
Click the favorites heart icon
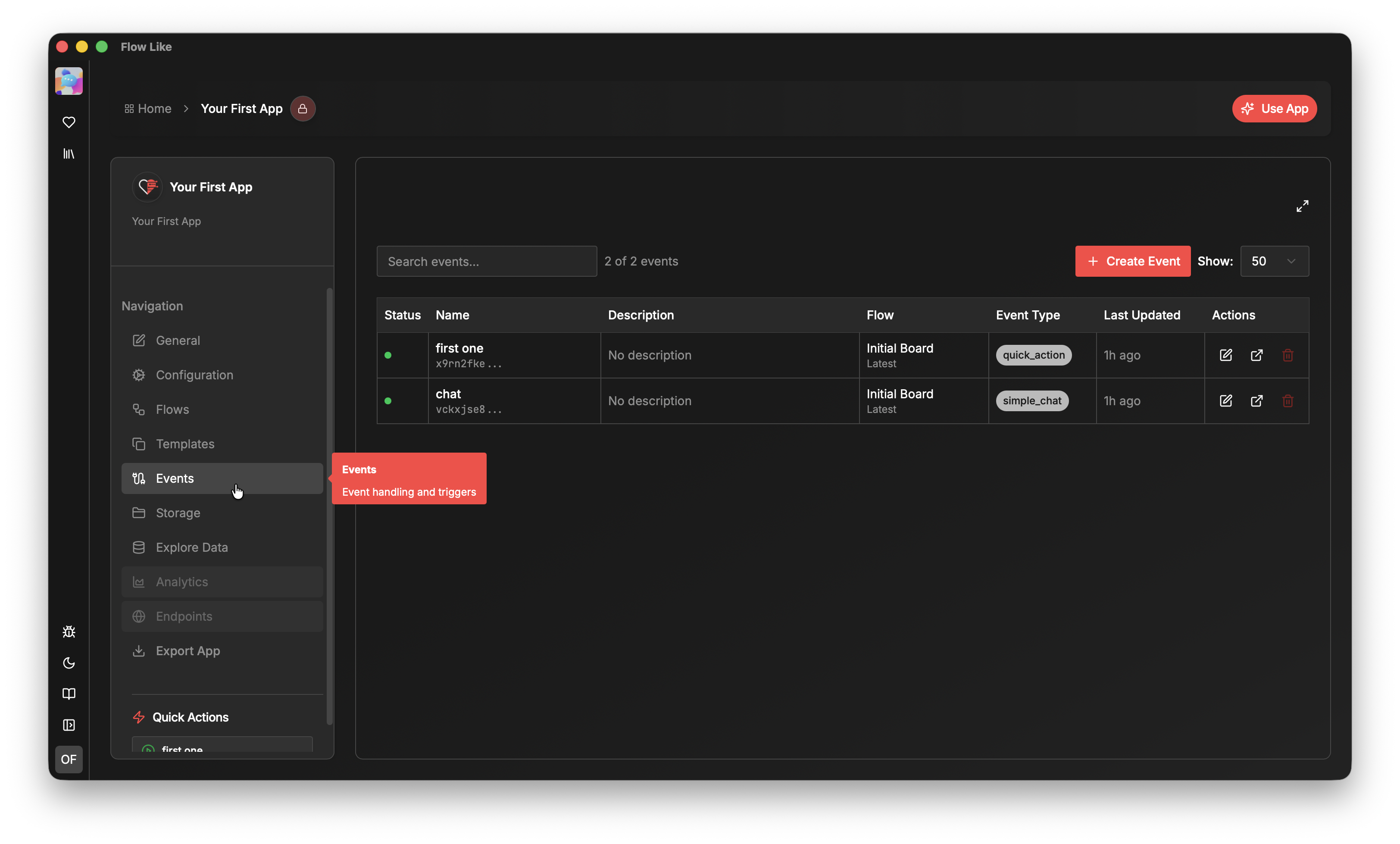68,122
